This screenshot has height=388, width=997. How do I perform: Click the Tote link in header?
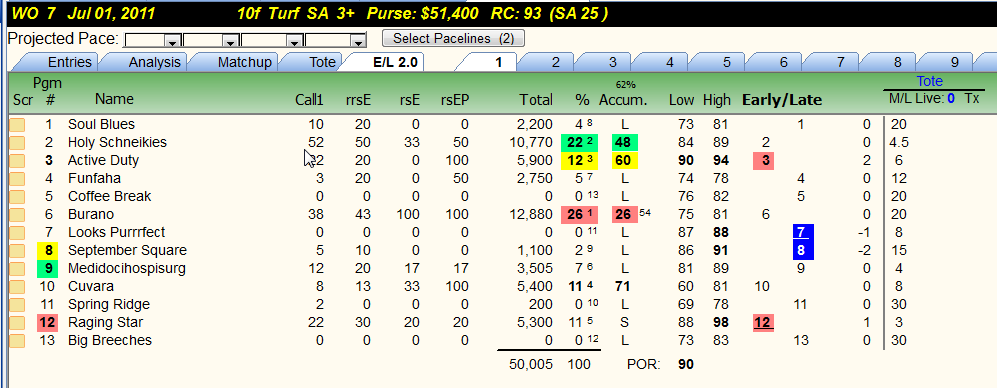930,81
